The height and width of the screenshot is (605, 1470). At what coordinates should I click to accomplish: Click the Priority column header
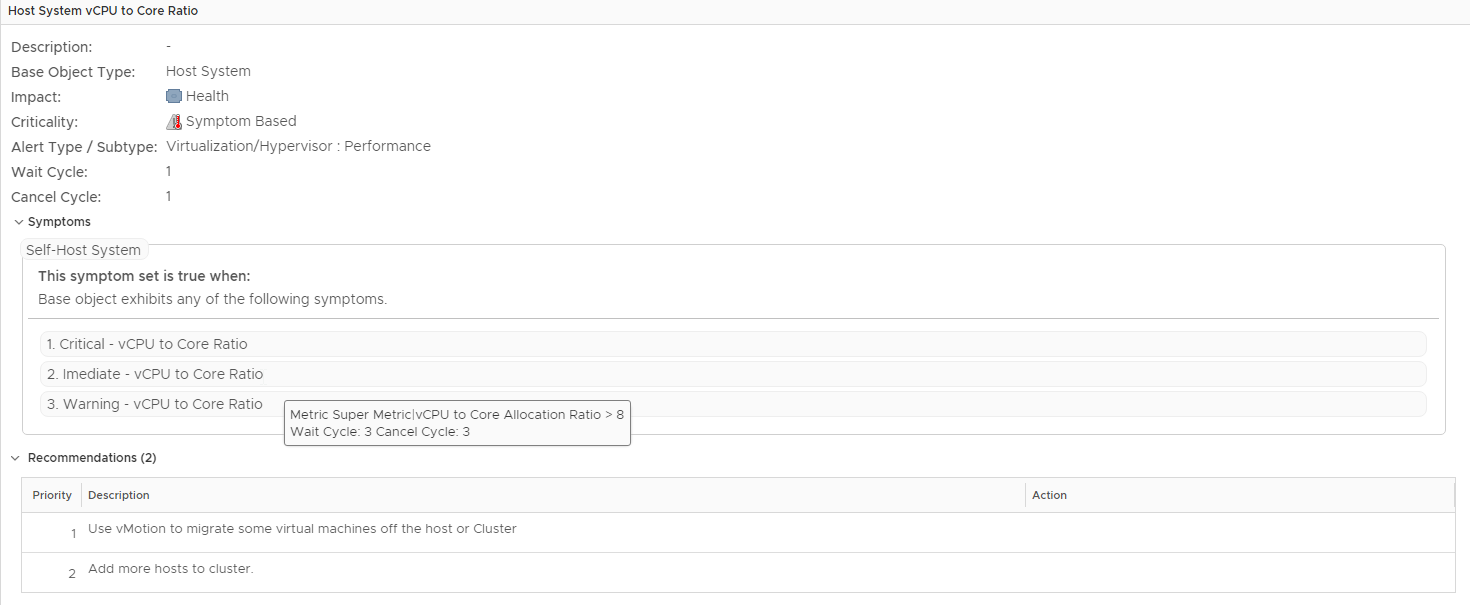click(52, 495)
